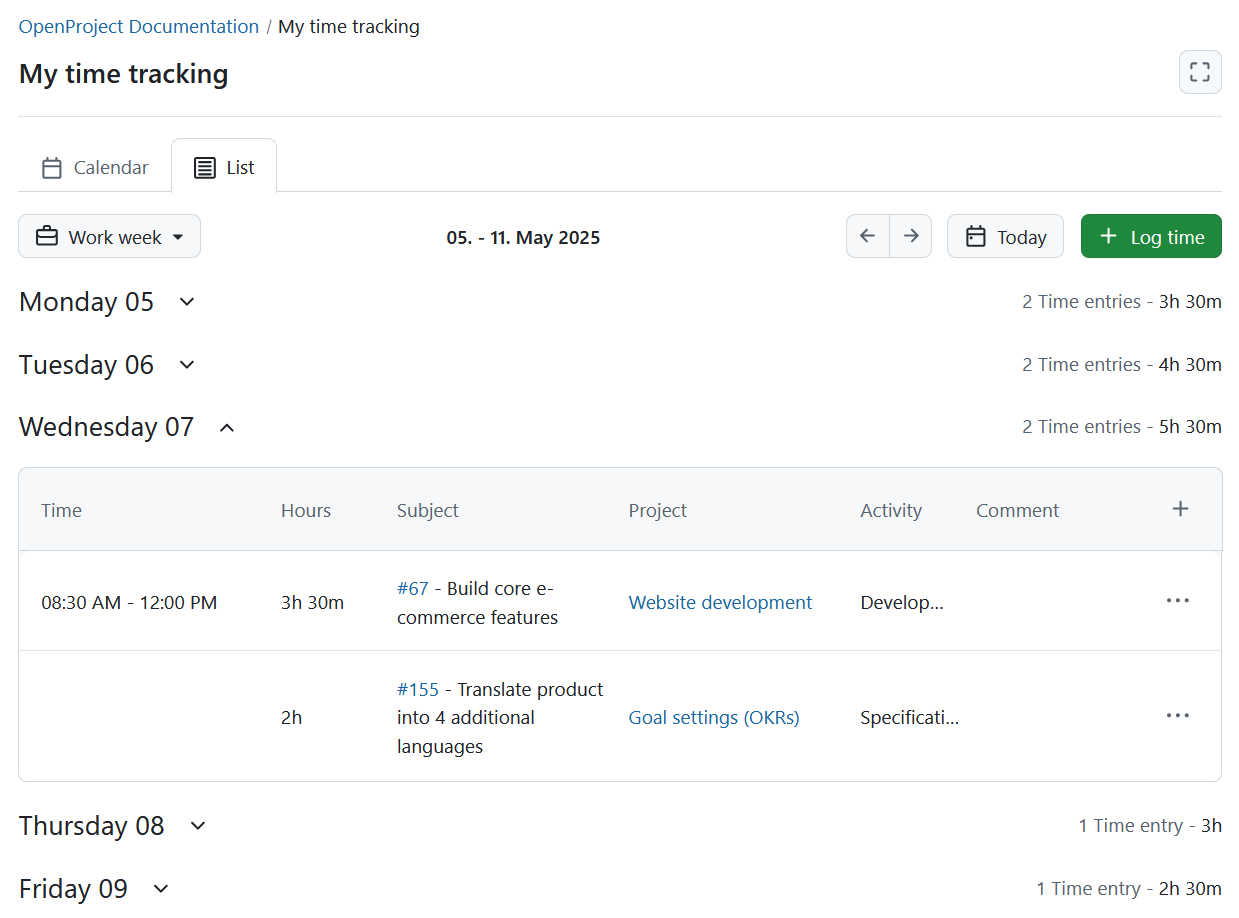
Task: Open work package #155 link
Action: 419,689
